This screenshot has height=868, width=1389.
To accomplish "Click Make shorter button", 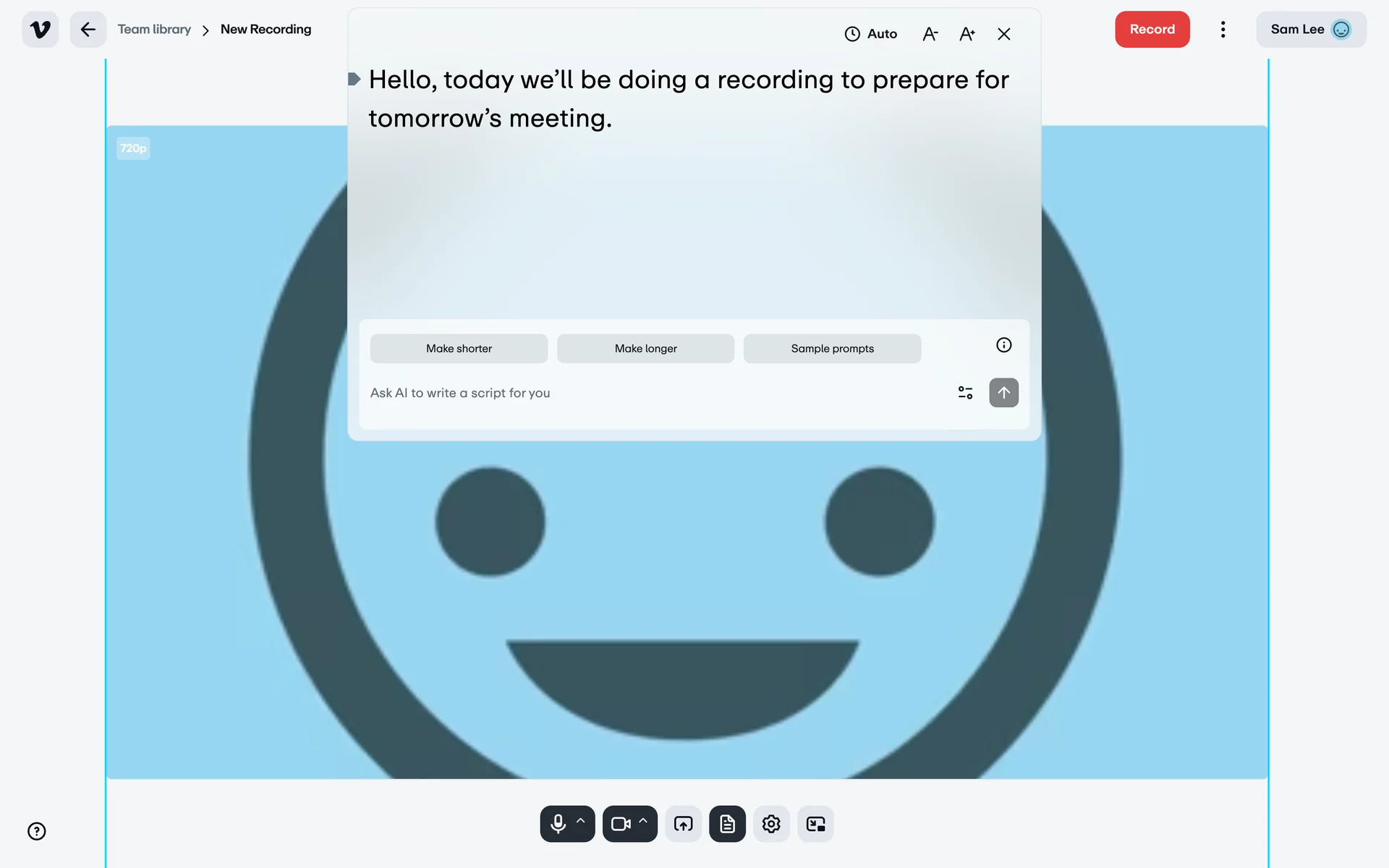I will click(x=459, y=349).
